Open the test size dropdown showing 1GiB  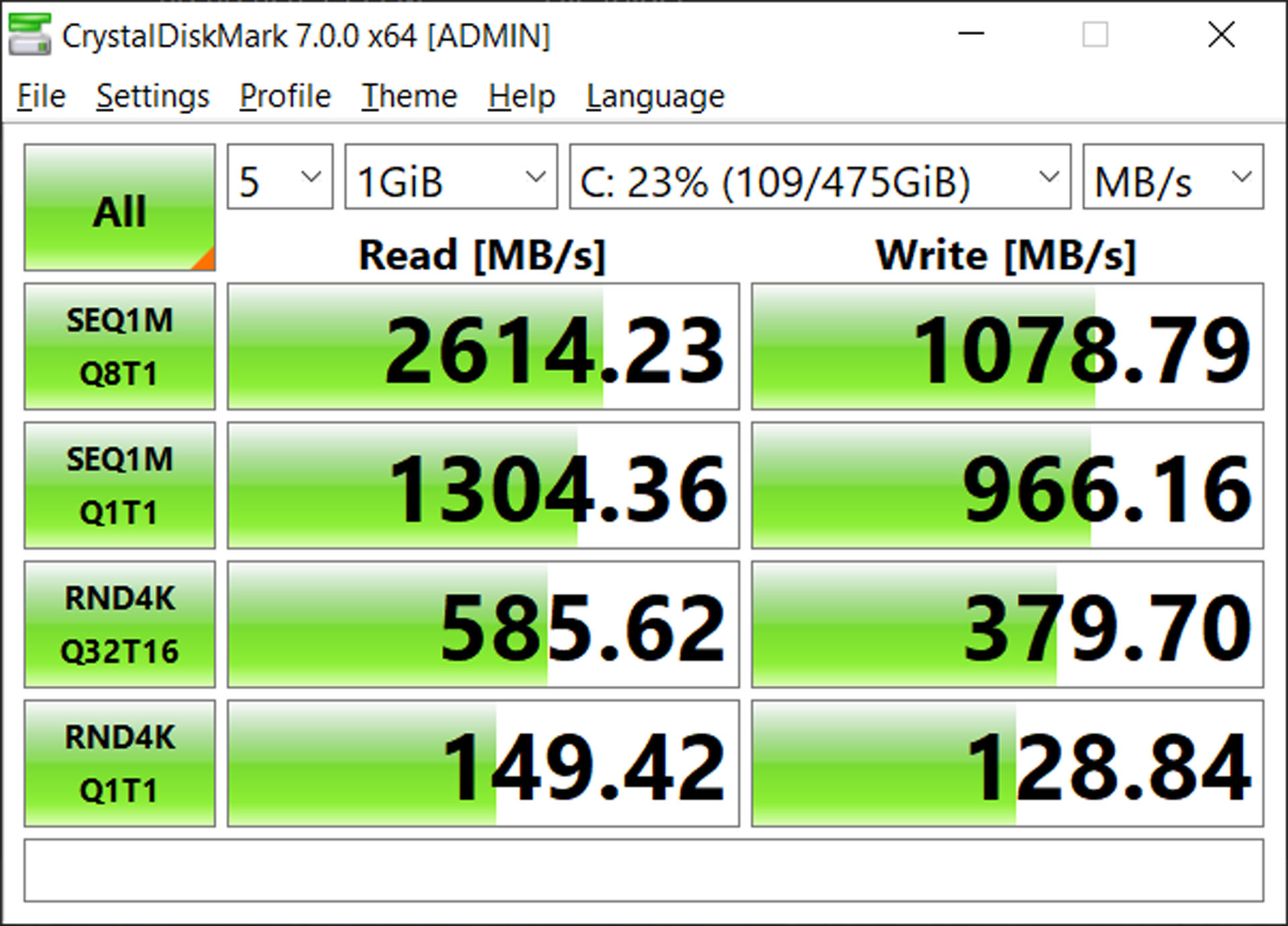451,176
